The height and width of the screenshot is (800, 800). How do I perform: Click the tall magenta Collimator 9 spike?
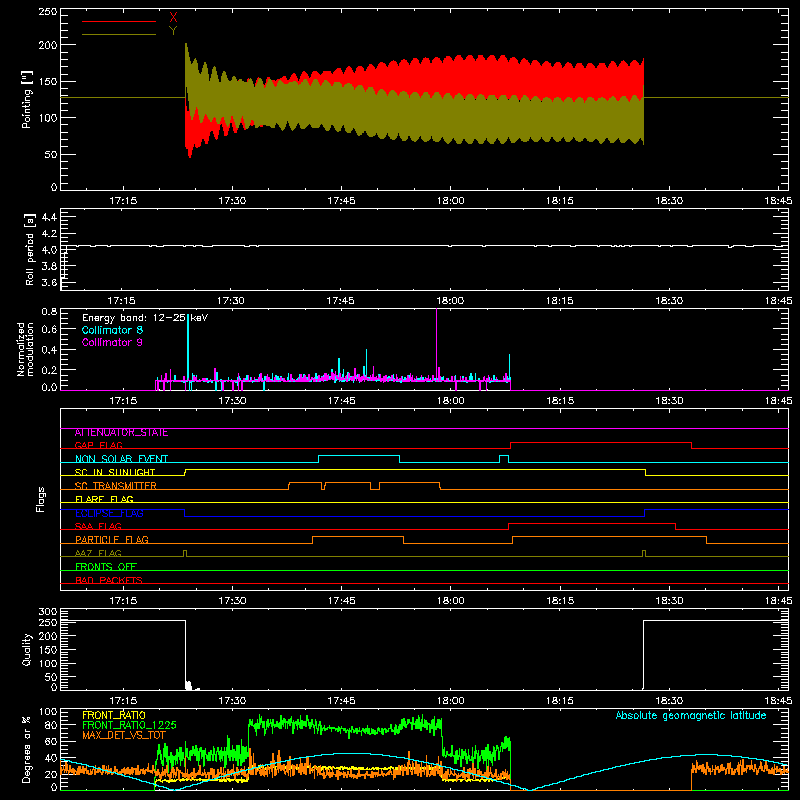(x=436, y=343)
